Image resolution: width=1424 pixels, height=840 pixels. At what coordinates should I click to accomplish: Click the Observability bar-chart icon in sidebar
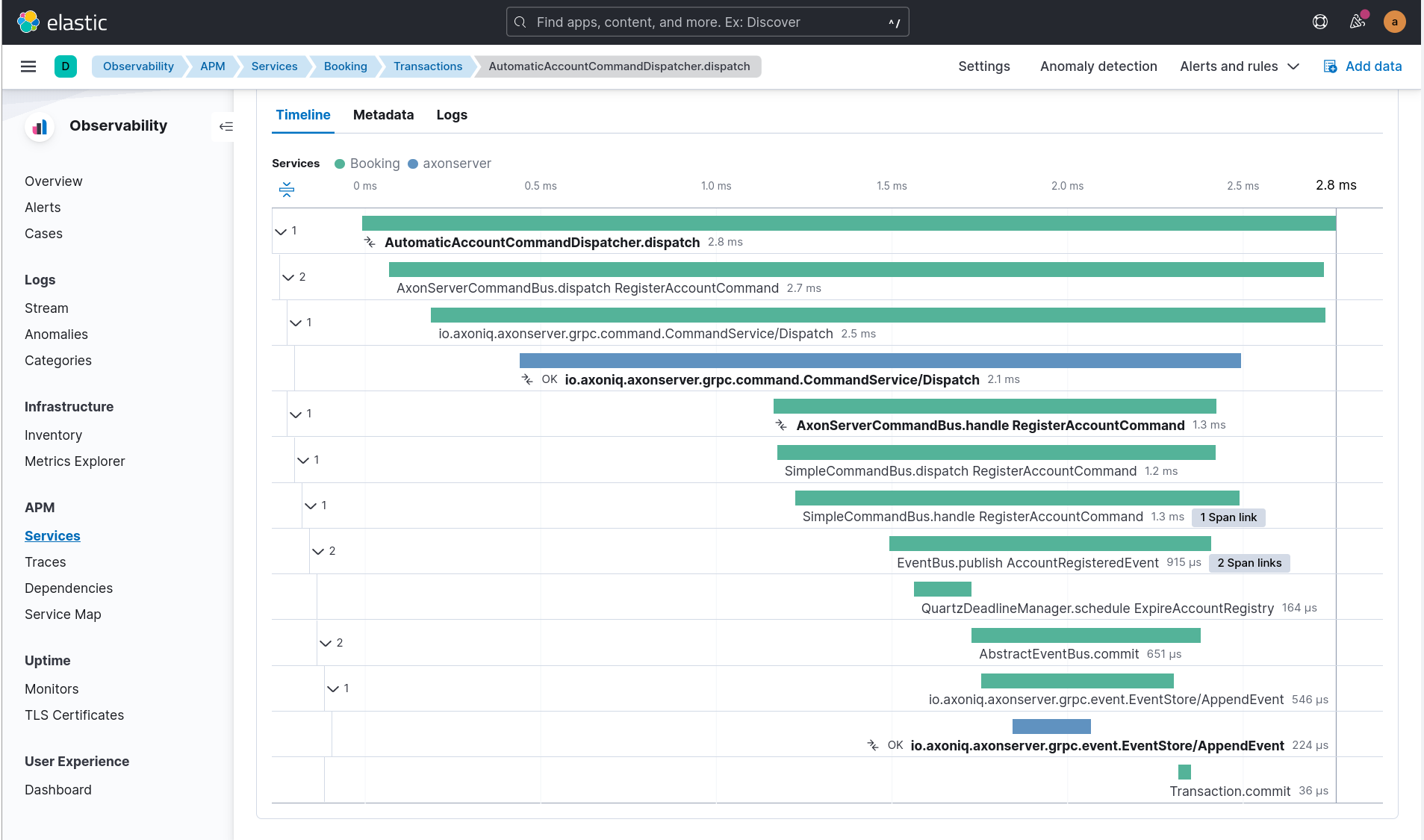pos(39,126)
